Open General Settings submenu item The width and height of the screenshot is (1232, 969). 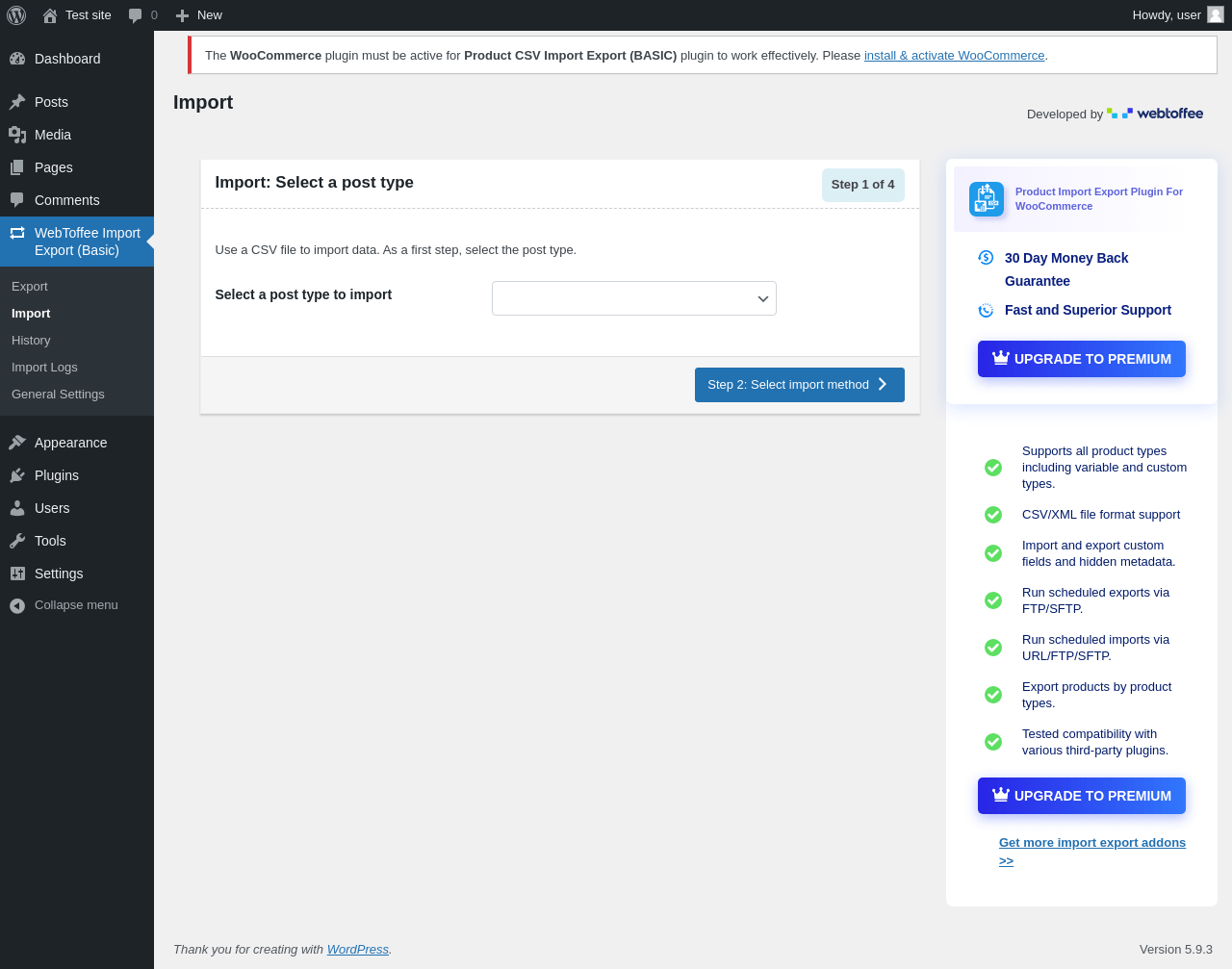point(58,395)
